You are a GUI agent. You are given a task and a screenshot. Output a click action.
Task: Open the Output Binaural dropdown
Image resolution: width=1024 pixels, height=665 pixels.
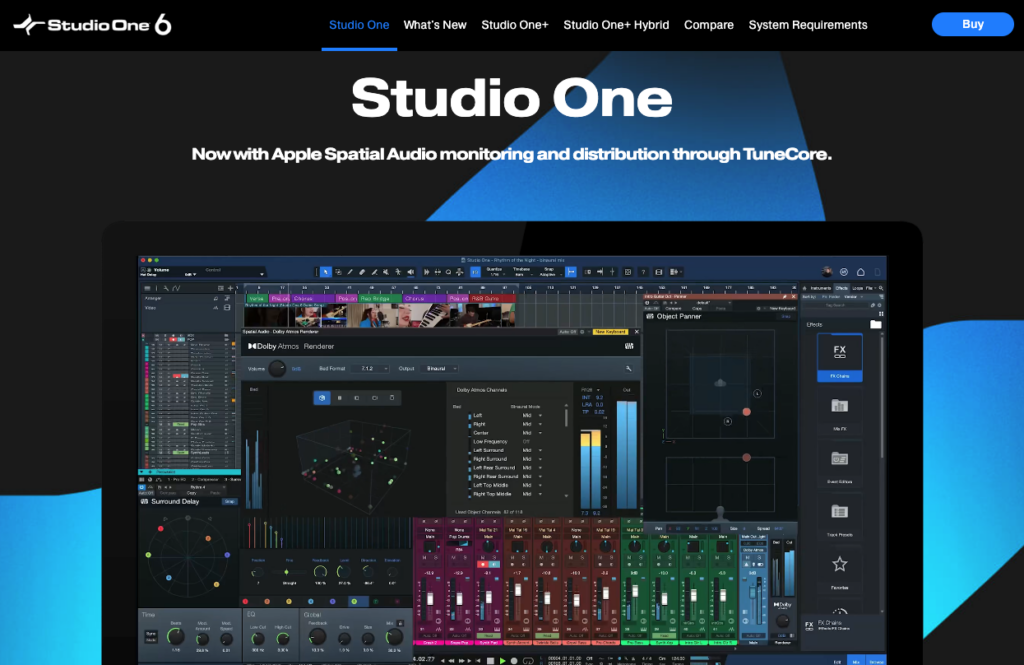(441, 369)
